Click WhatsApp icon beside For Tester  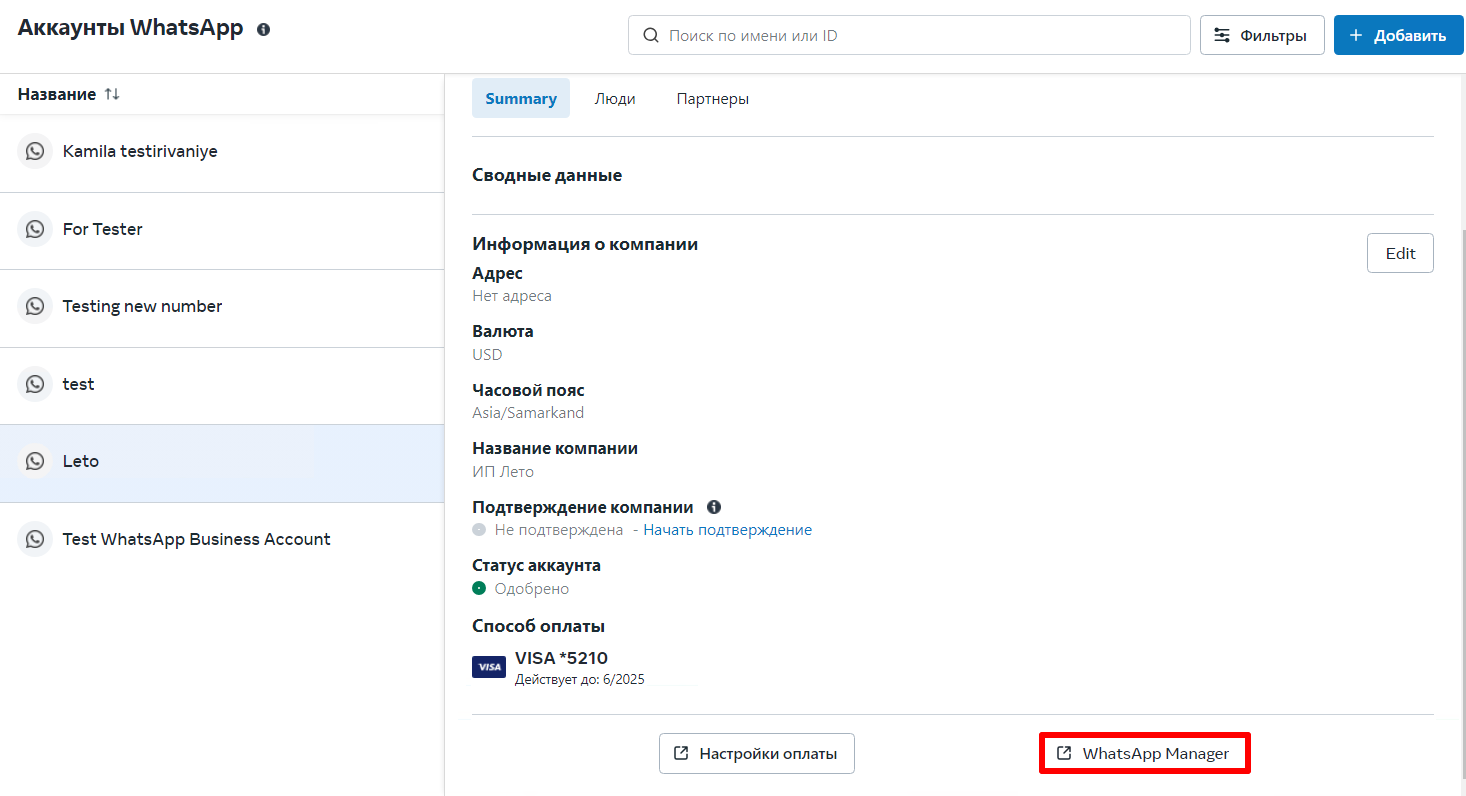tap(35, 229)
